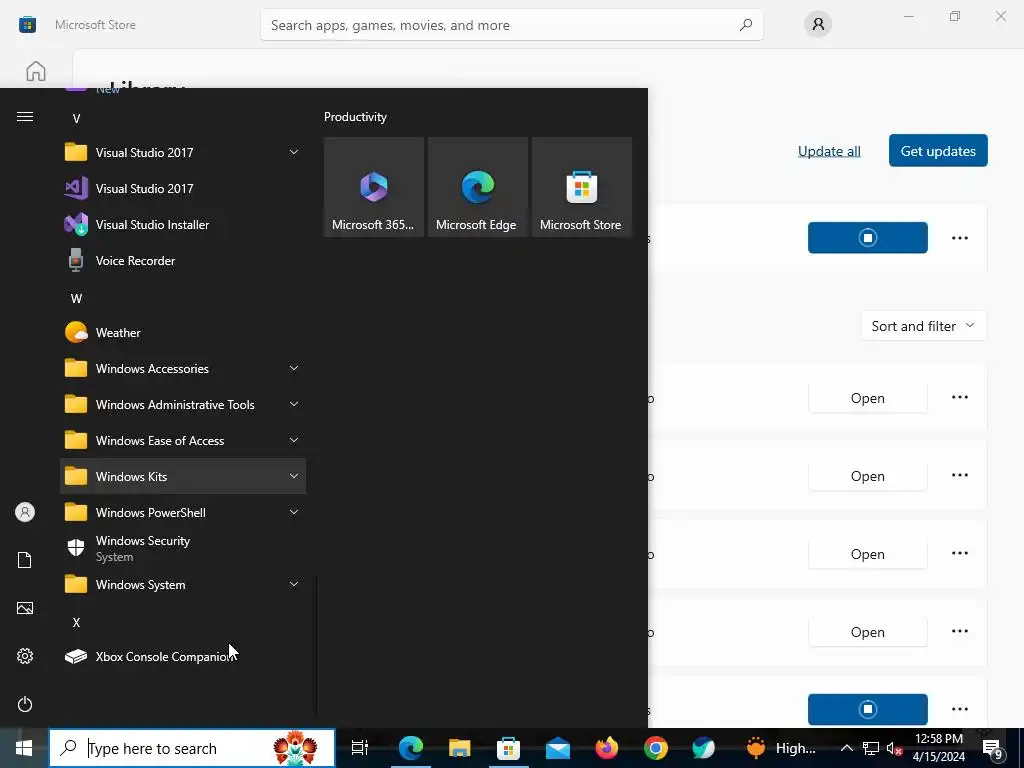Screen dimensions: 1024x768
Task: Open the Microsoft Edge tile
Action: [x=477, y=187]
